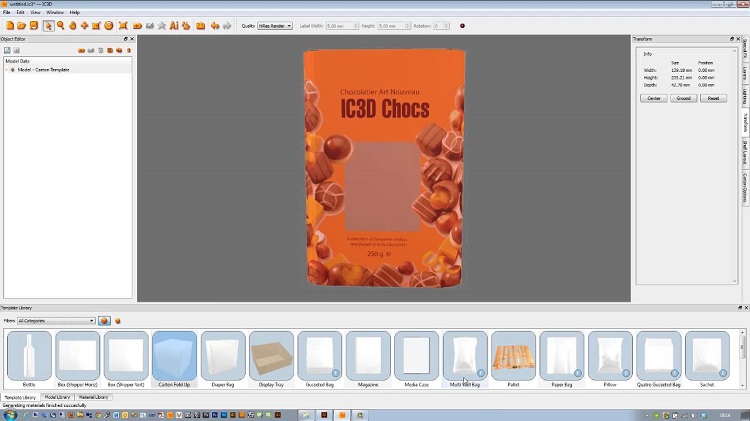Click the Label Width stepper field
The width and height of the screenshot is (750, 421).
click(x=342, y=26)
